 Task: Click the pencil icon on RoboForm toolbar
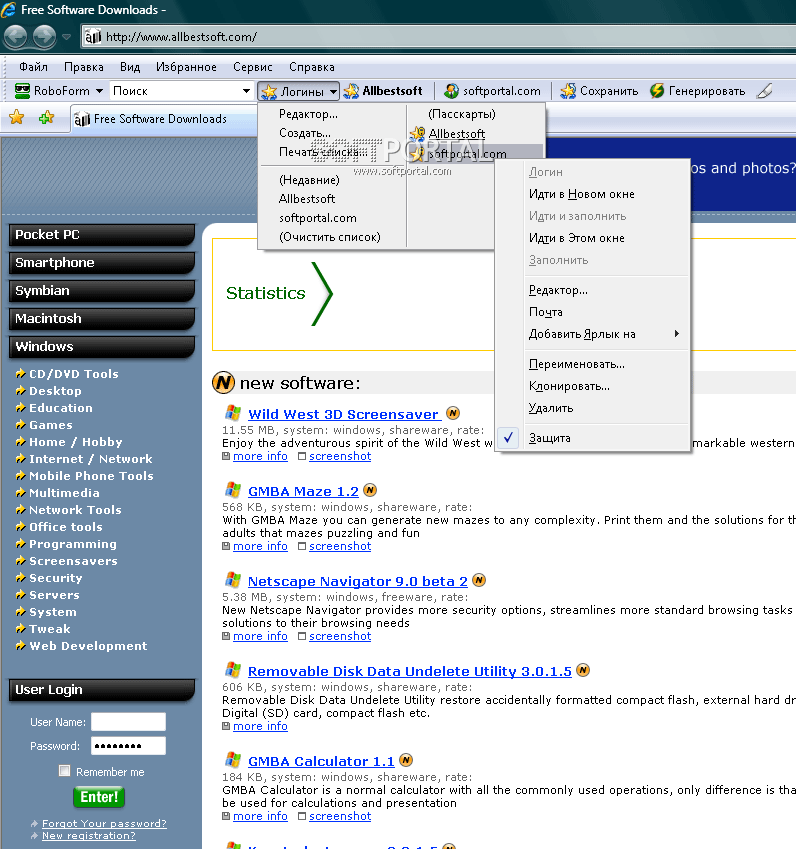pos(765,91)
